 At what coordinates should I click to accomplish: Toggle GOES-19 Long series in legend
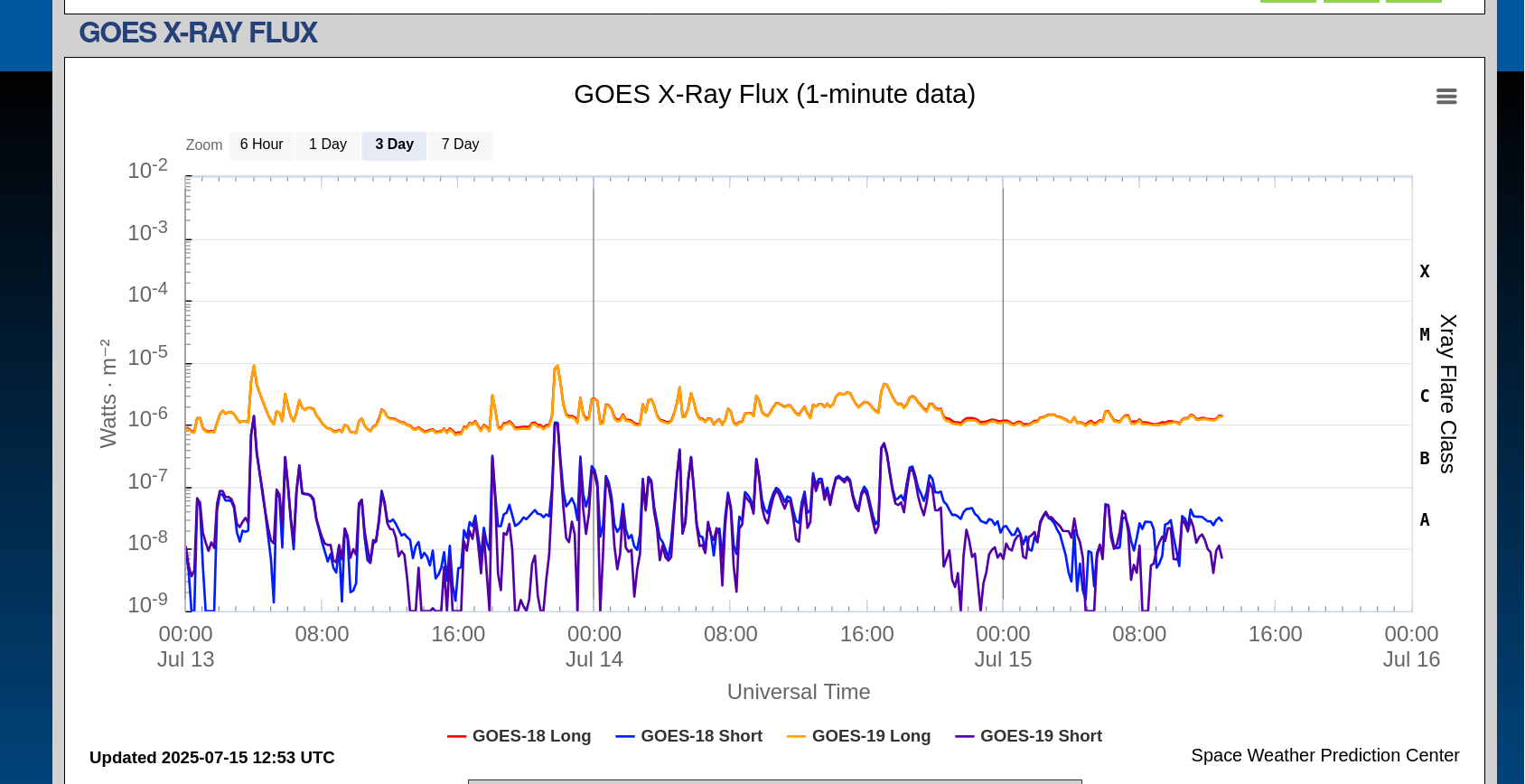859,736
